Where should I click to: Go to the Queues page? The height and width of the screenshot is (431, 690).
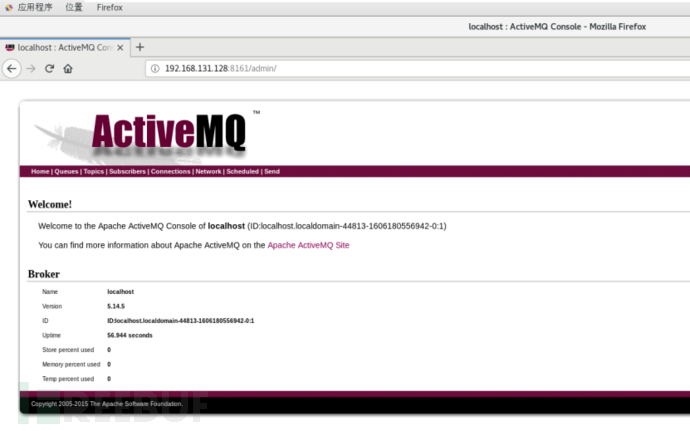[66, 172]
